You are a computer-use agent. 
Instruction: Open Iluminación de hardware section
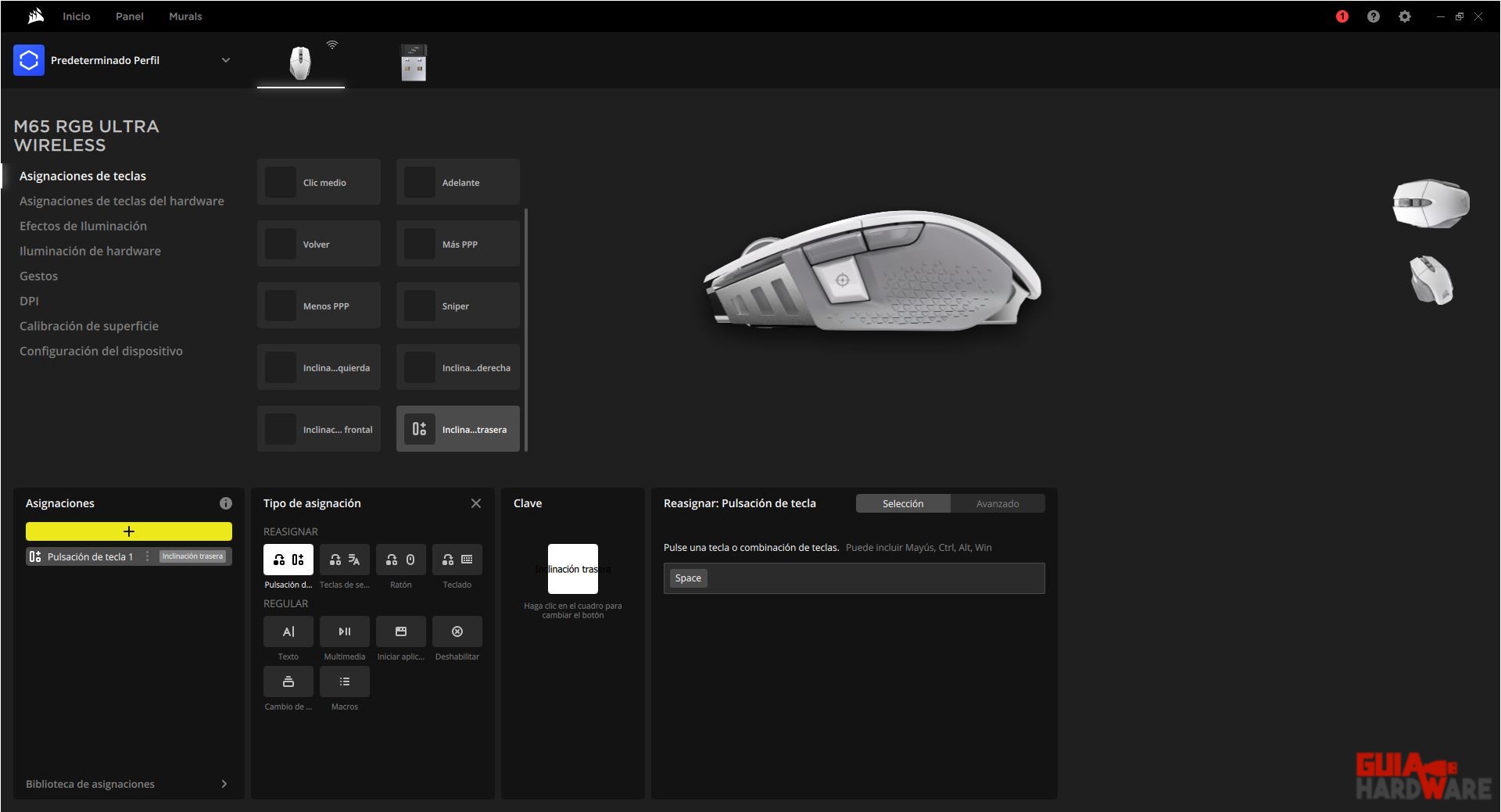pos(90,251)
